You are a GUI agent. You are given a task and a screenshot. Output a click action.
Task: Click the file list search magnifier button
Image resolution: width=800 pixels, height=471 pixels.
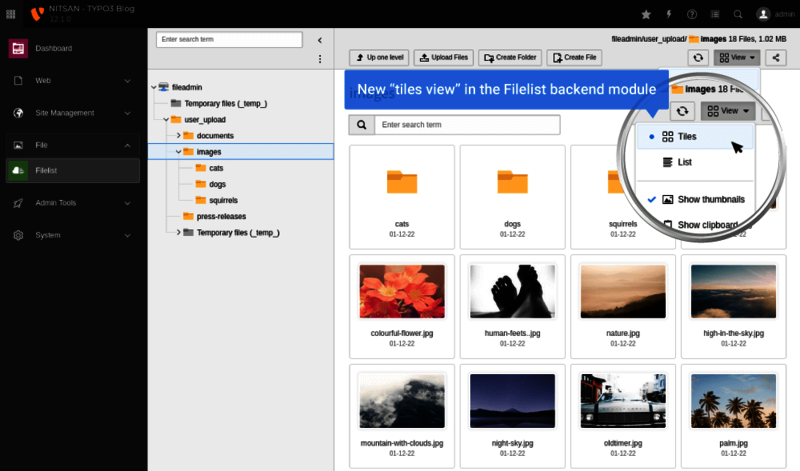(x=362, y=125)
